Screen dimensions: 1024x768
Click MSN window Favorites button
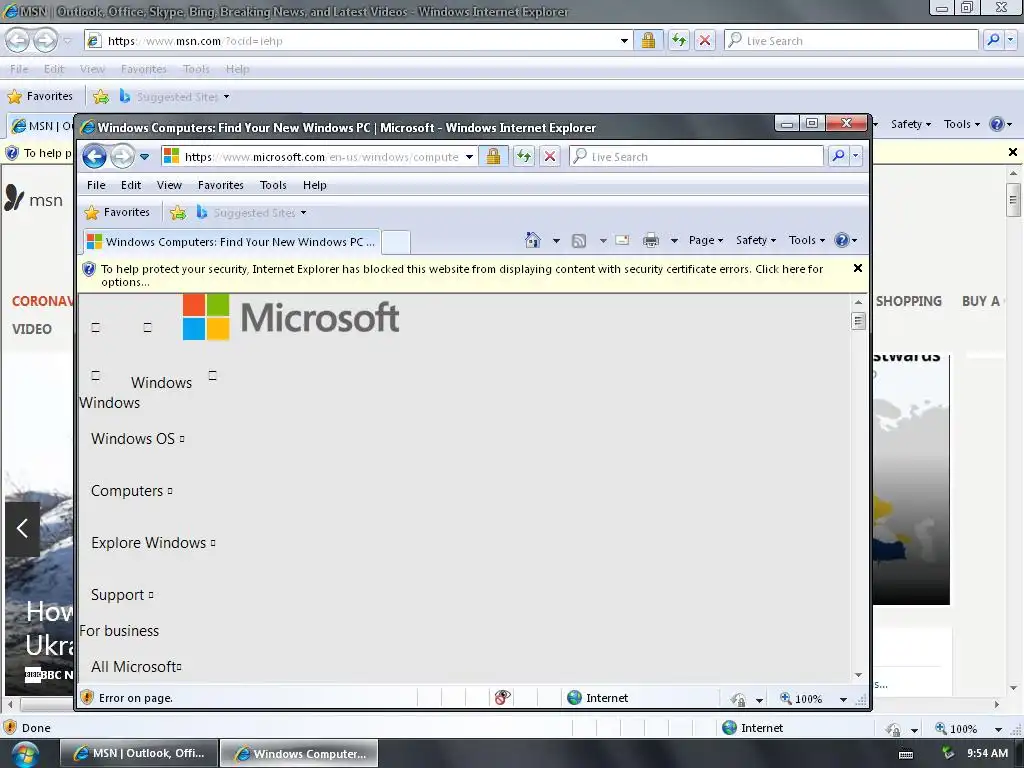tap(40, 97)
